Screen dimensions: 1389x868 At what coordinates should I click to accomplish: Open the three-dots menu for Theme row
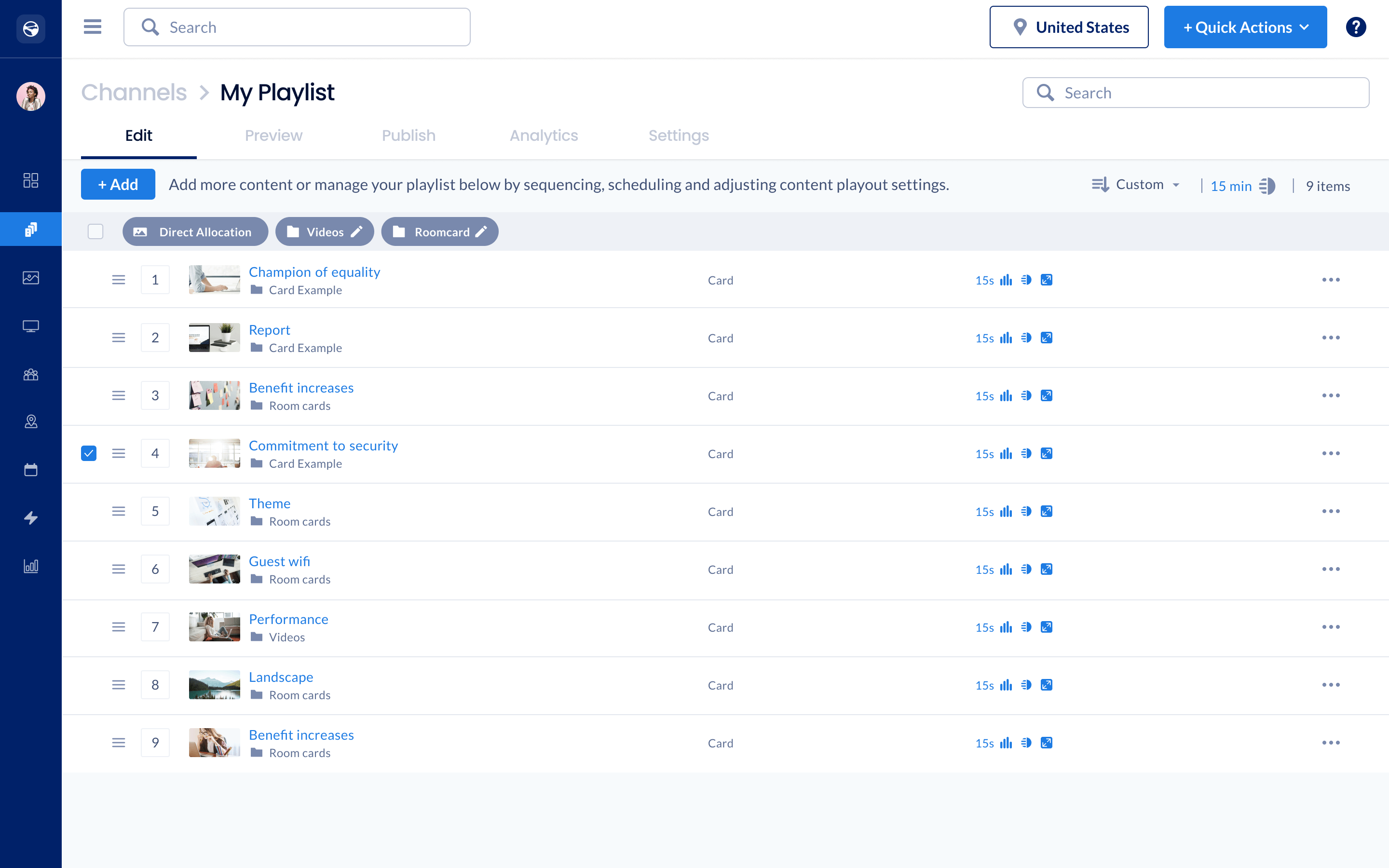[1331, 512]
